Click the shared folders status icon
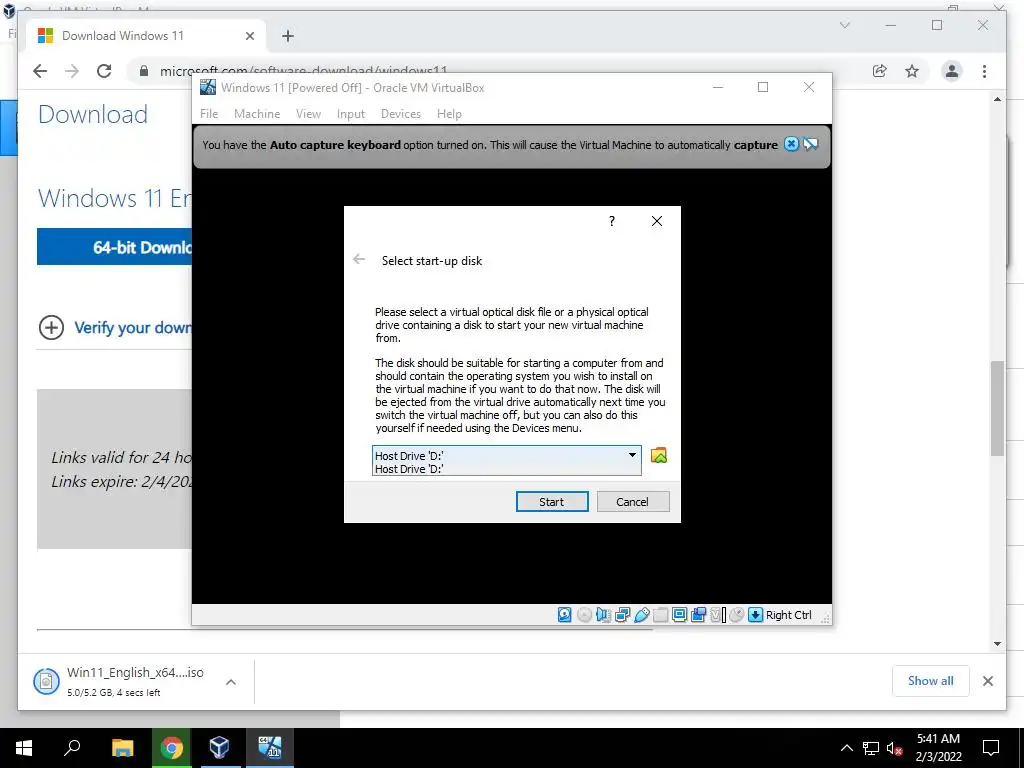 pos(660,615)
